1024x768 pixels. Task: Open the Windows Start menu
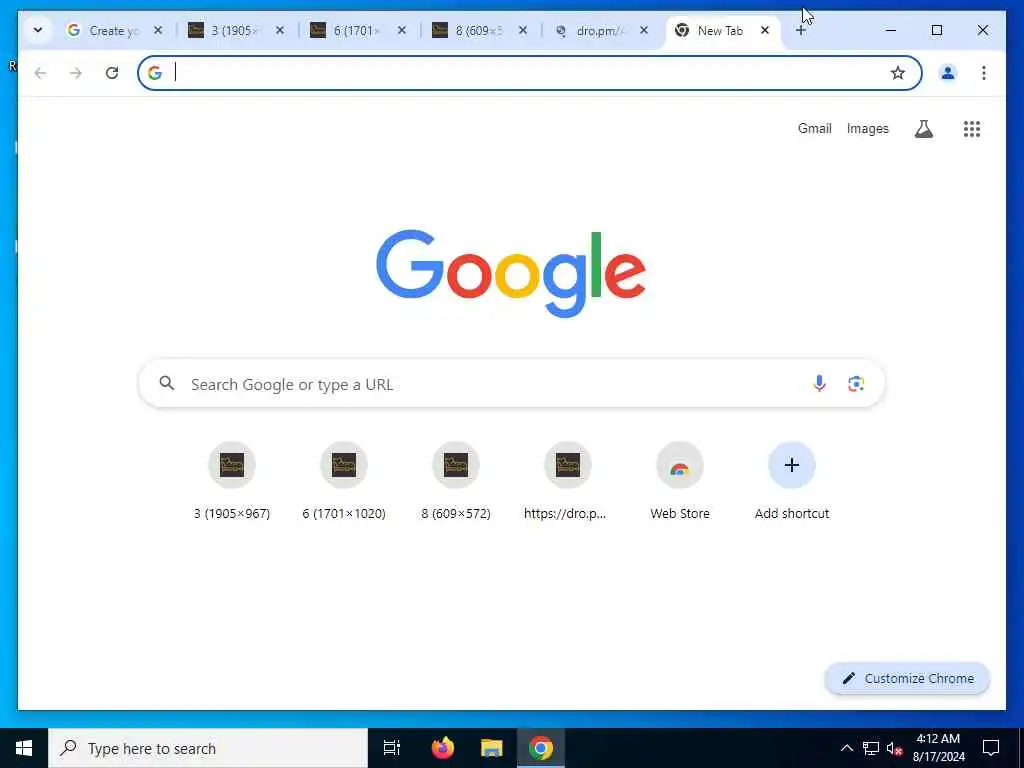tap(24, 748)
